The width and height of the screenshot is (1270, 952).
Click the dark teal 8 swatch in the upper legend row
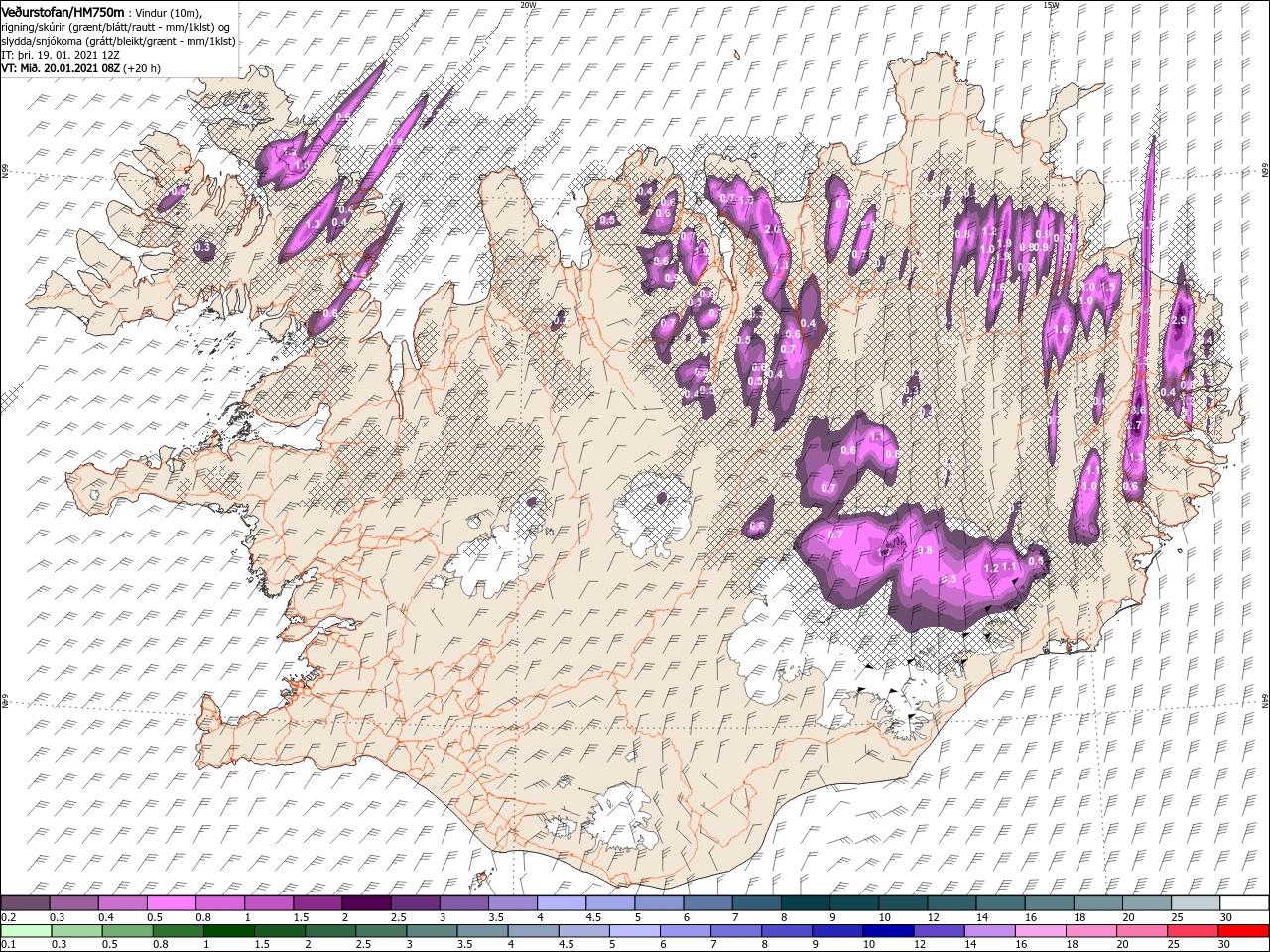point(806,903)
